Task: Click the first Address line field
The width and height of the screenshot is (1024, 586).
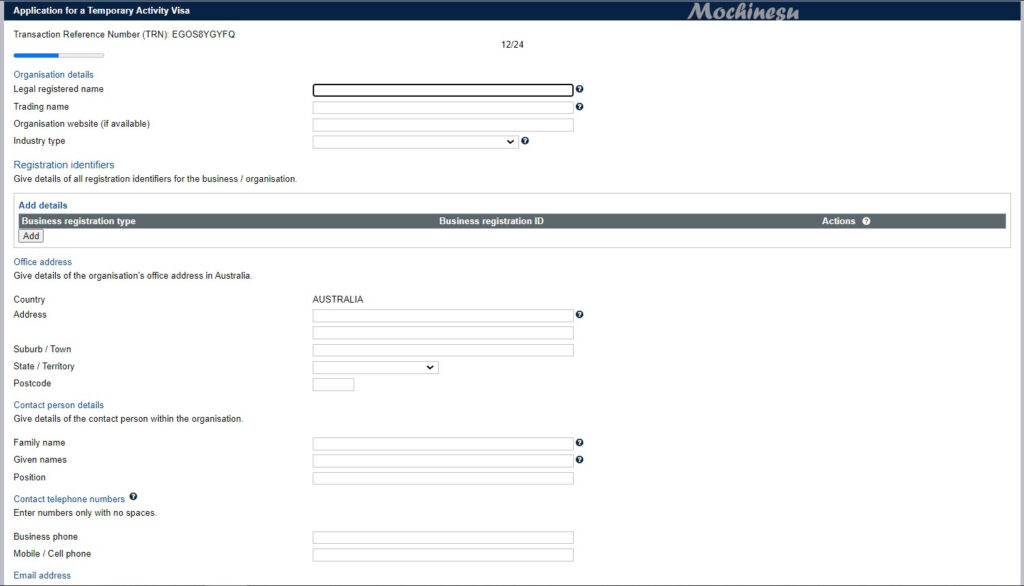Action: click(443, 316)
